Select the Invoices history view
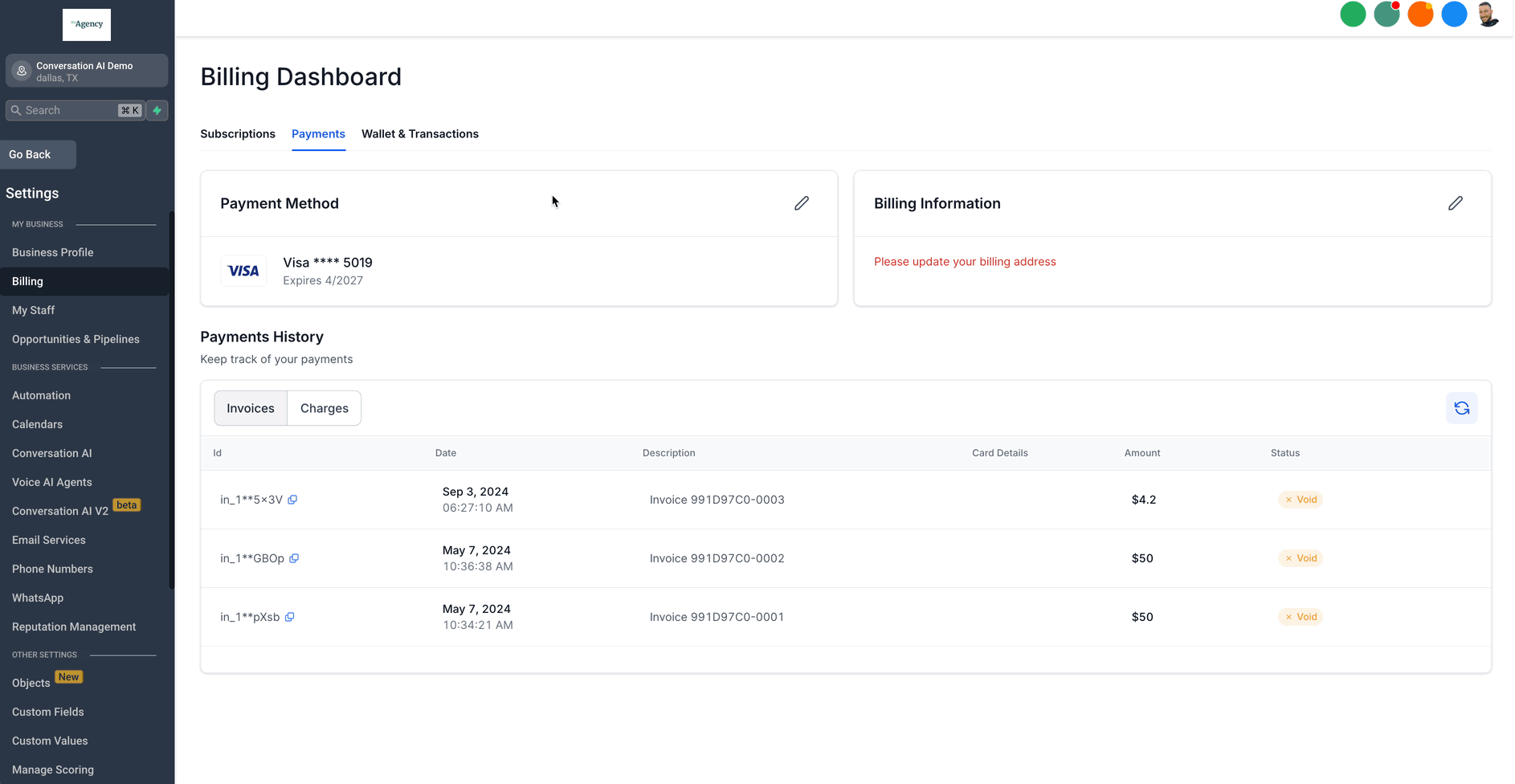 point(251,408)
